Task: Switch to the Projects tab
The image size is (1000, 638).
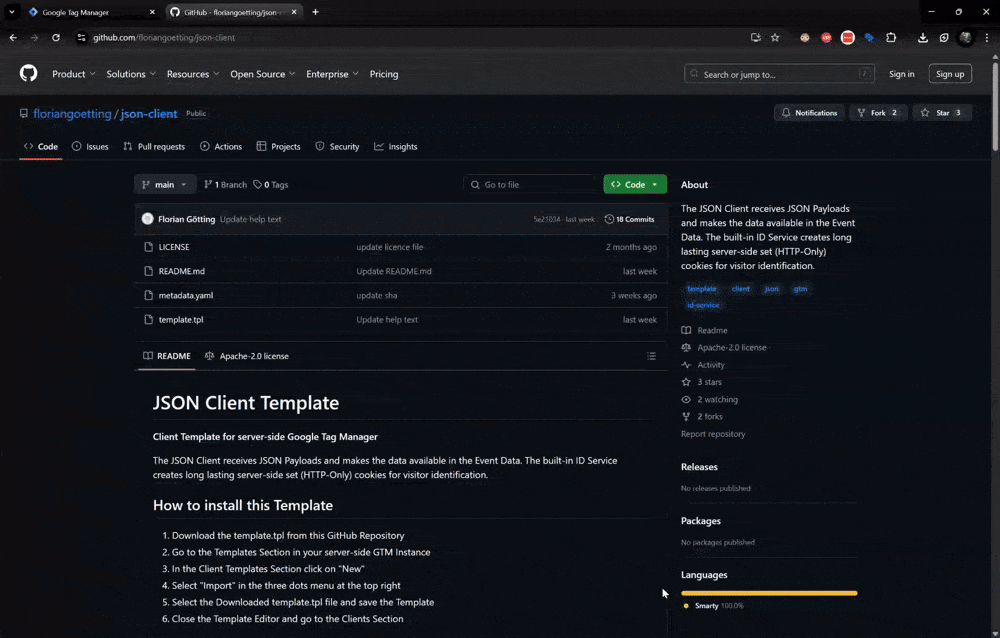Action: click(x=278, y=147)
